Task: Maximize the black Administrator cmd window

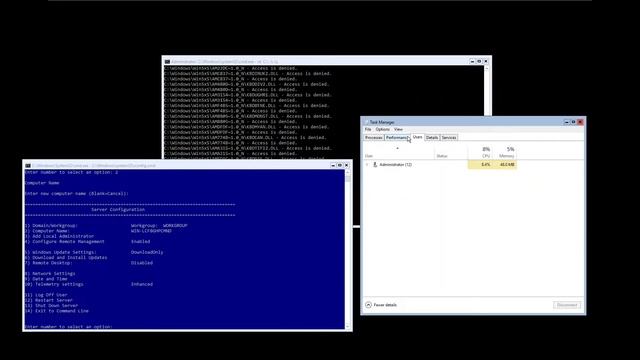Action: (x=479, y=61)
